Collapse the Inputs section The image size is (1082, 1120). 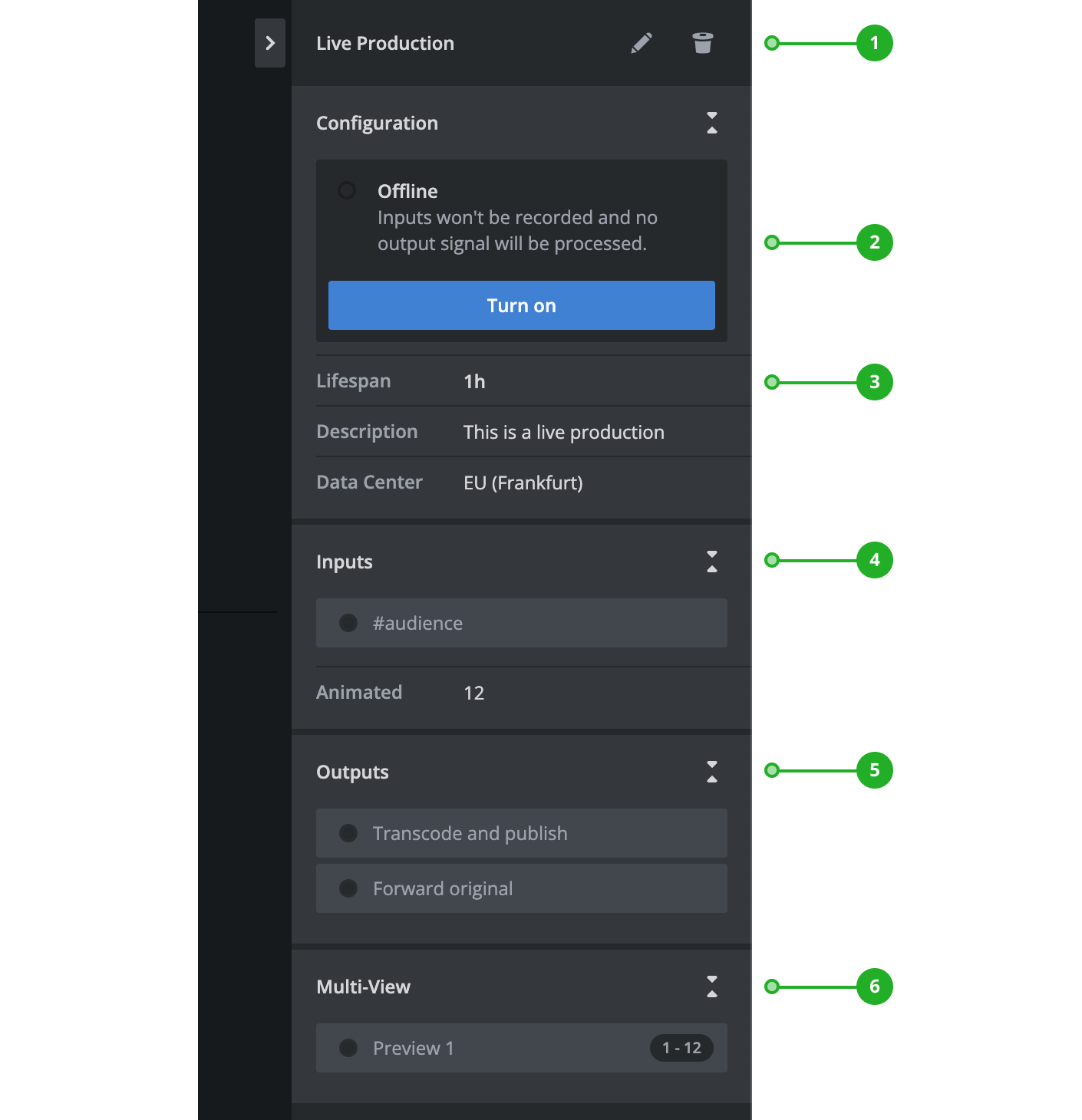711,562
